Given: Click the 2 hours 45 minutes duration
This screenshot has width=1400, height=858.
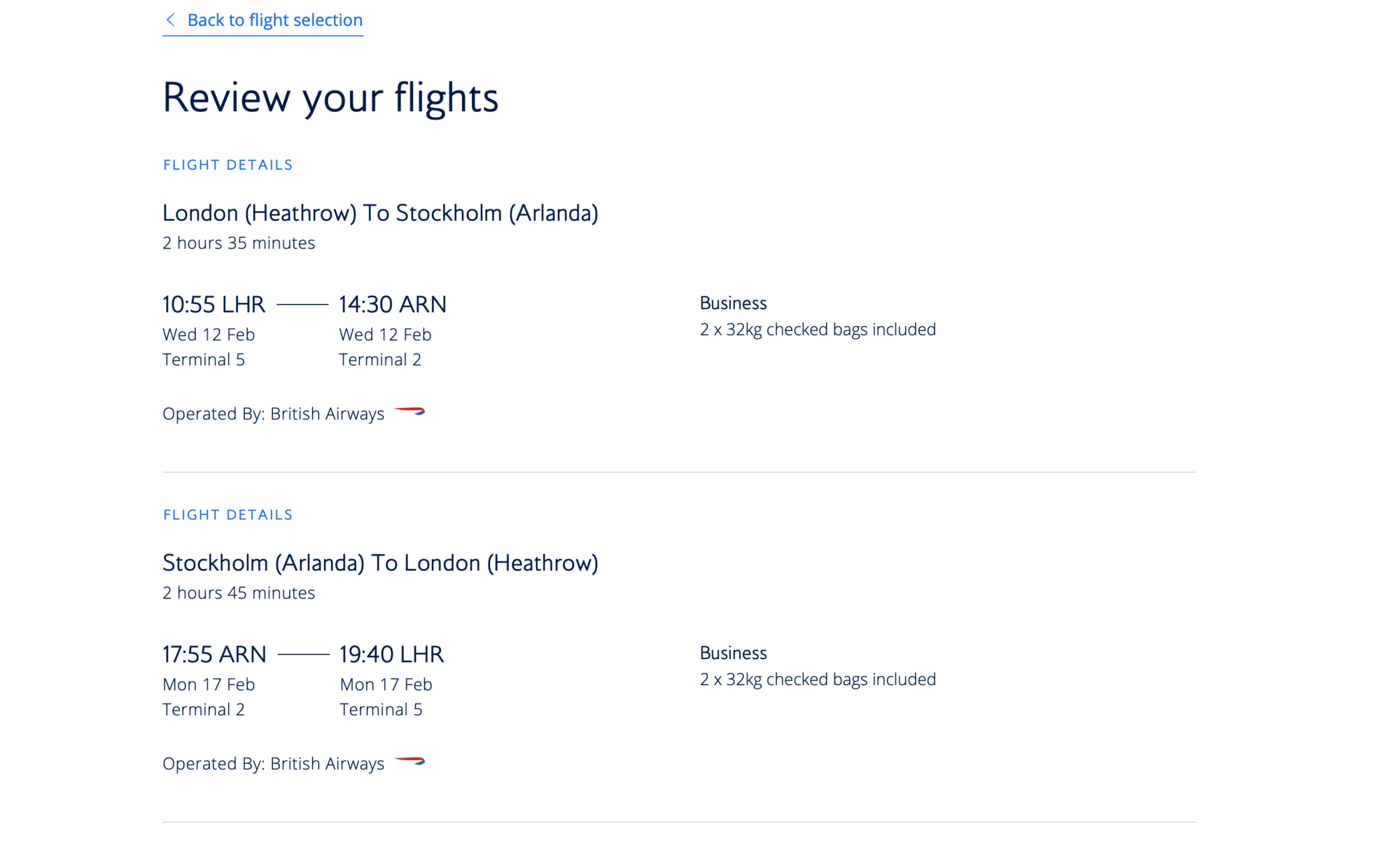Looking at the screenshot, I should pyautogui.click(x=239, y=593).
